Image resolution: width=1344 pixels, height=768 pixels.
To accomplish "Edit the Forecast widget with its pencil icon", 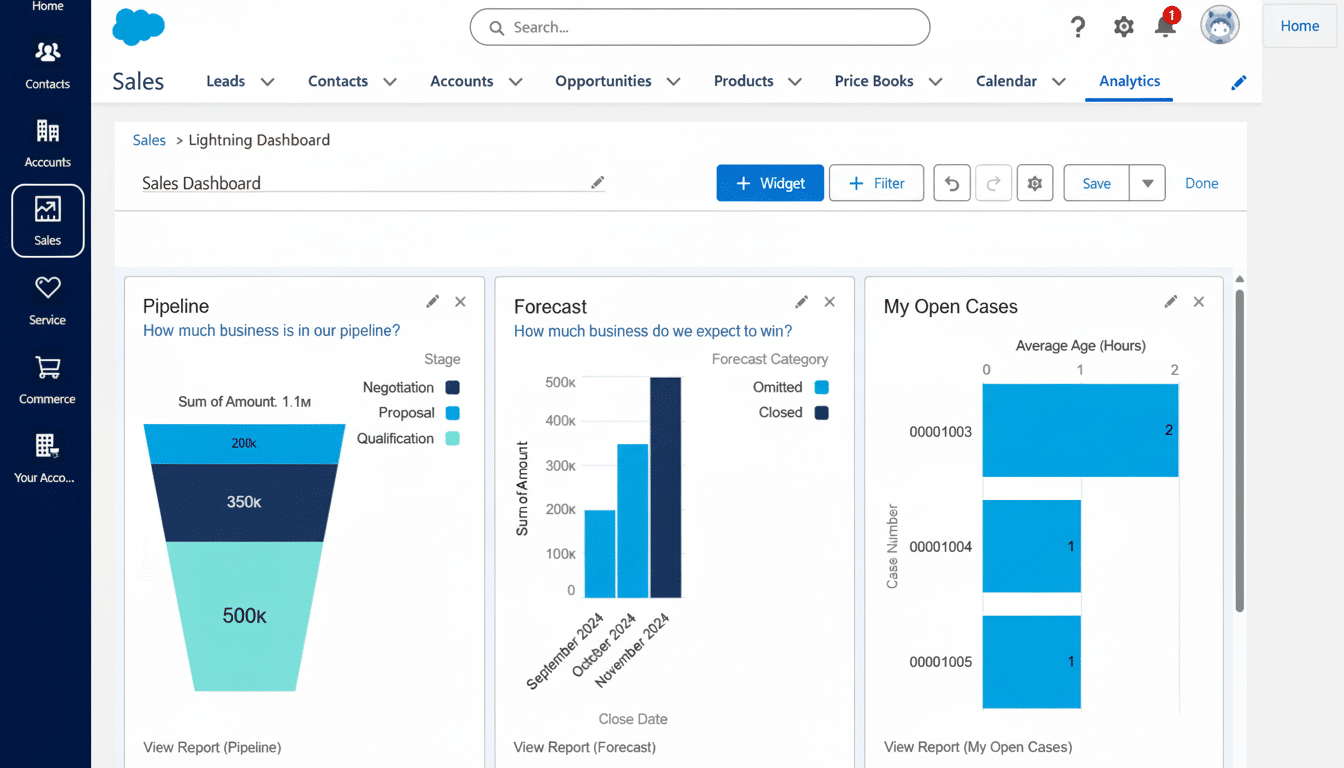I will pos(801,301).
